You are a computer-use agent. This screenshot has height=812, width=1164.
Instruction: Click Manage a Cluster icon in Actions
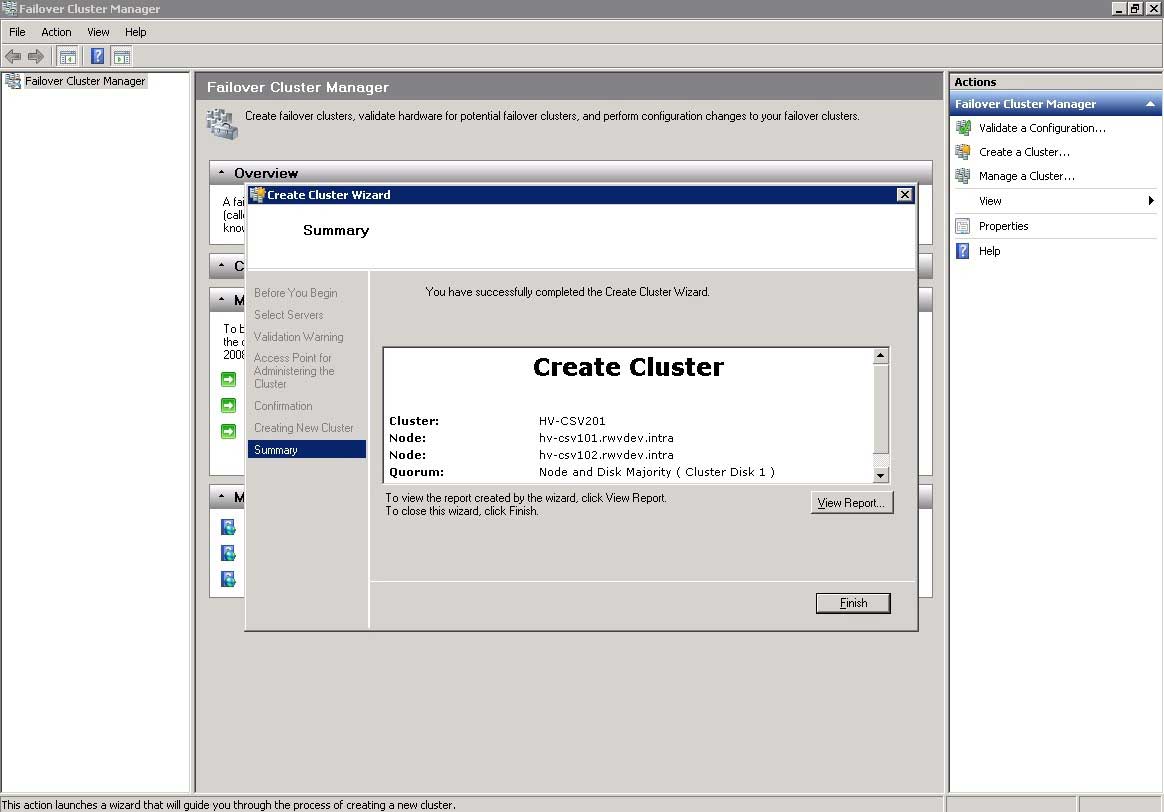click(963, 176)
